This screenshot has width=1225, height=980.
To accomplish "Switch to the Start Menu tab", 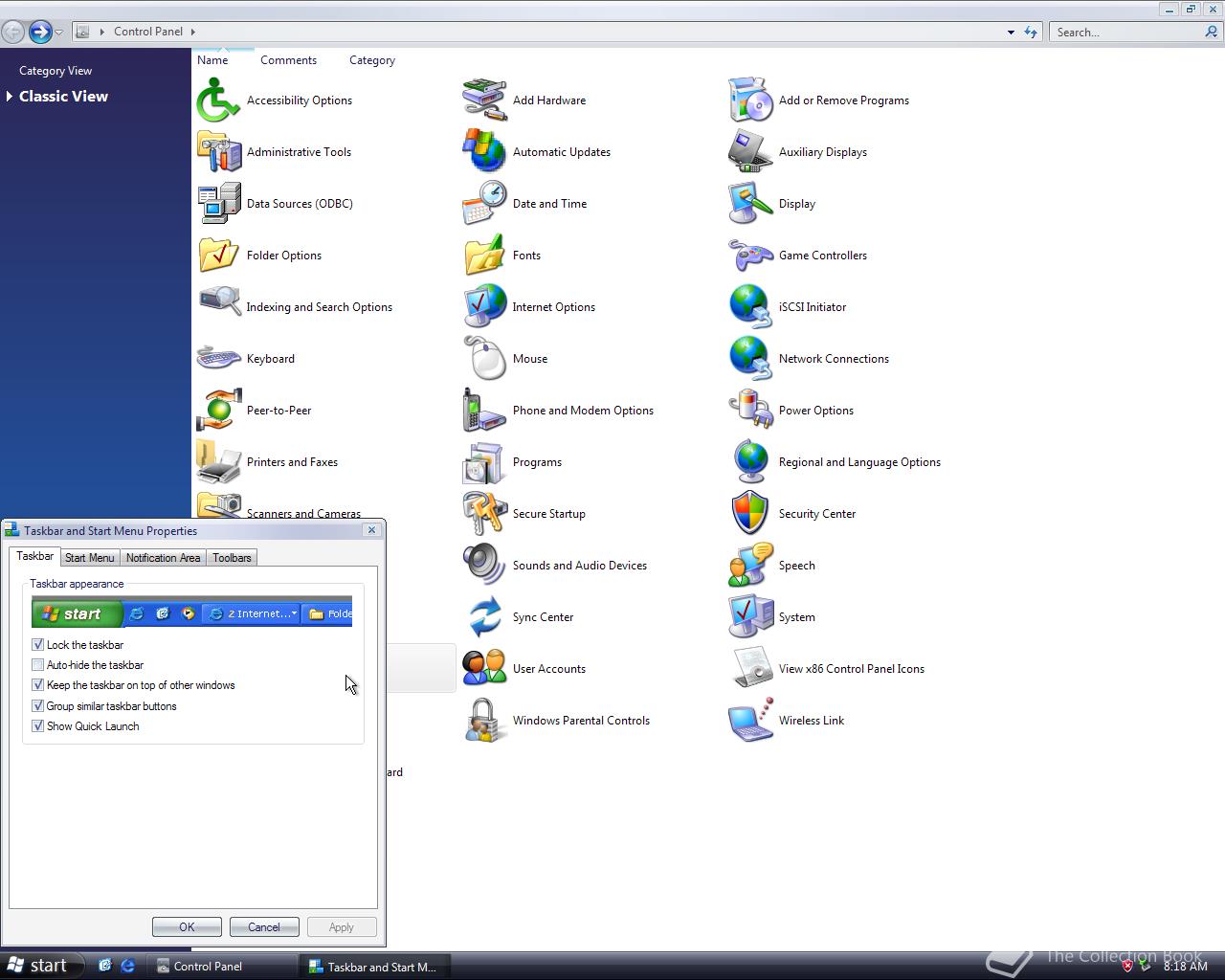I will (90, 558).
